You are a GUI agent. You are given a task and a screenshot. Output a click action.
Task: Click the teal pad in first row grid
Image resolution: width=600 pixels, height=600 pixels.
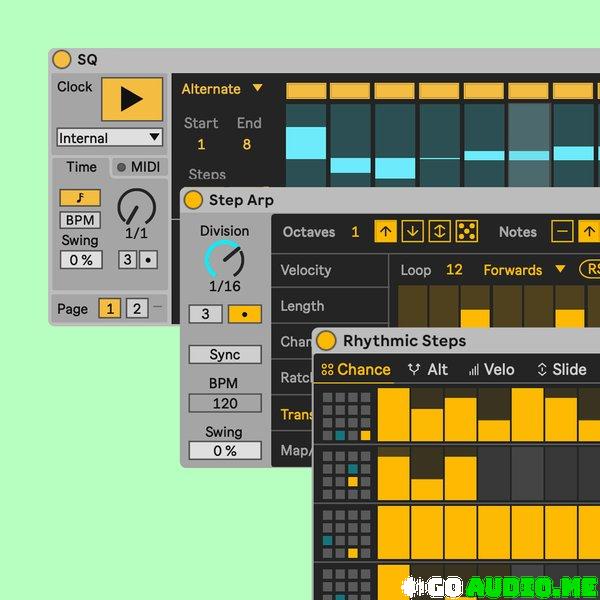[x=340, y=435]
